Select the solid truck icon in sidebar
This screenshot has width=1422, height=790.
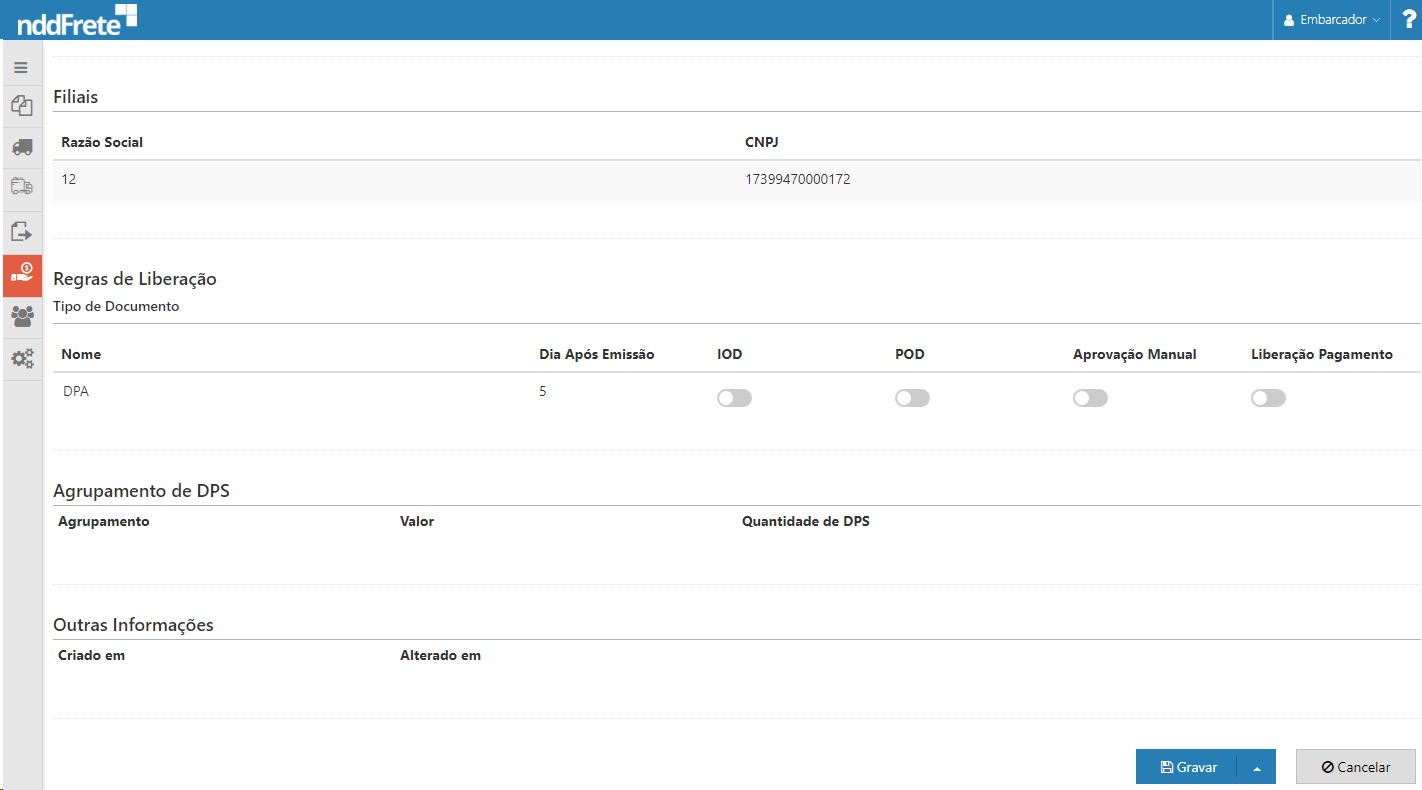tap(21, 147)
